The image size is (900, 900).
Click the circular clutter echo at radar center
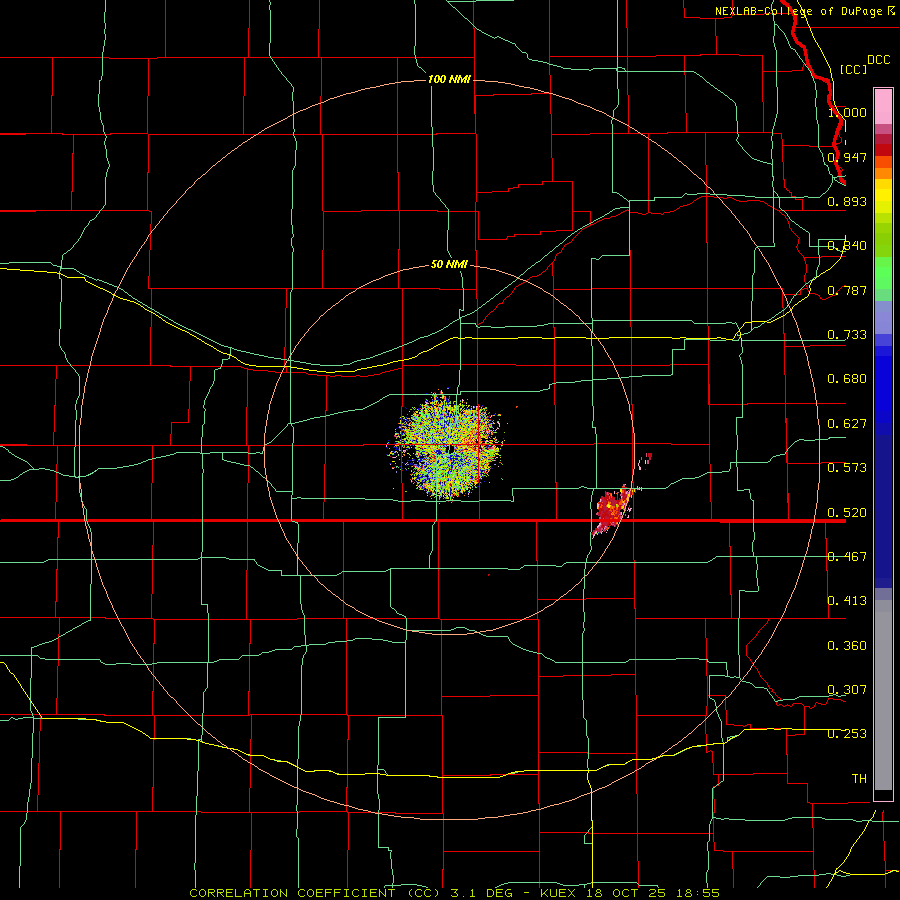tap(448, 445)
